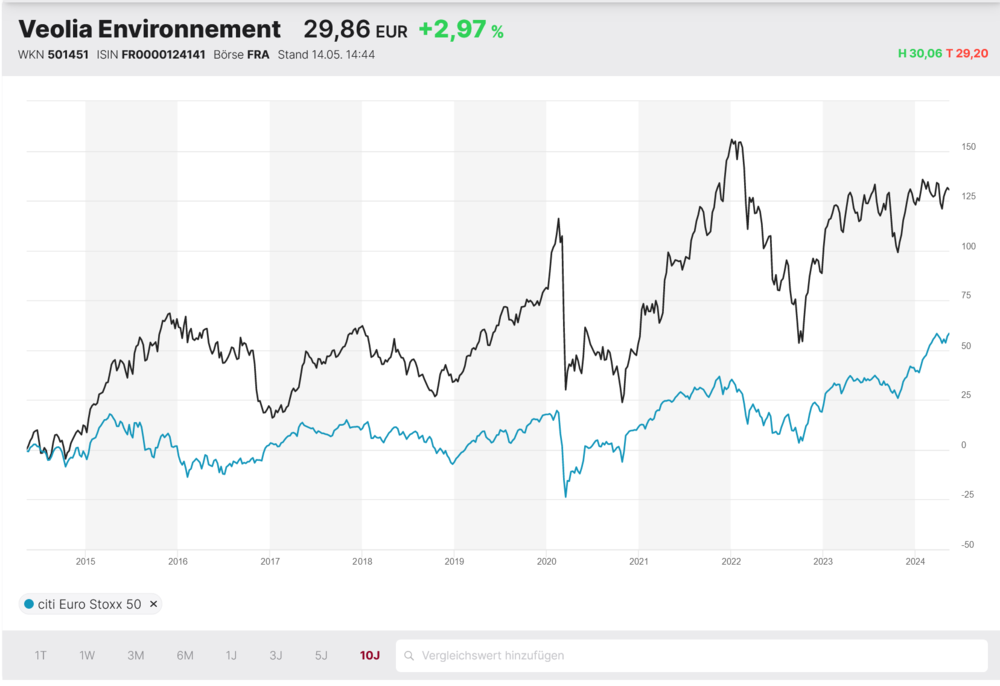Choose the 3J time range
Screen dimensions: 1000x686
click(x=276, y=655)
